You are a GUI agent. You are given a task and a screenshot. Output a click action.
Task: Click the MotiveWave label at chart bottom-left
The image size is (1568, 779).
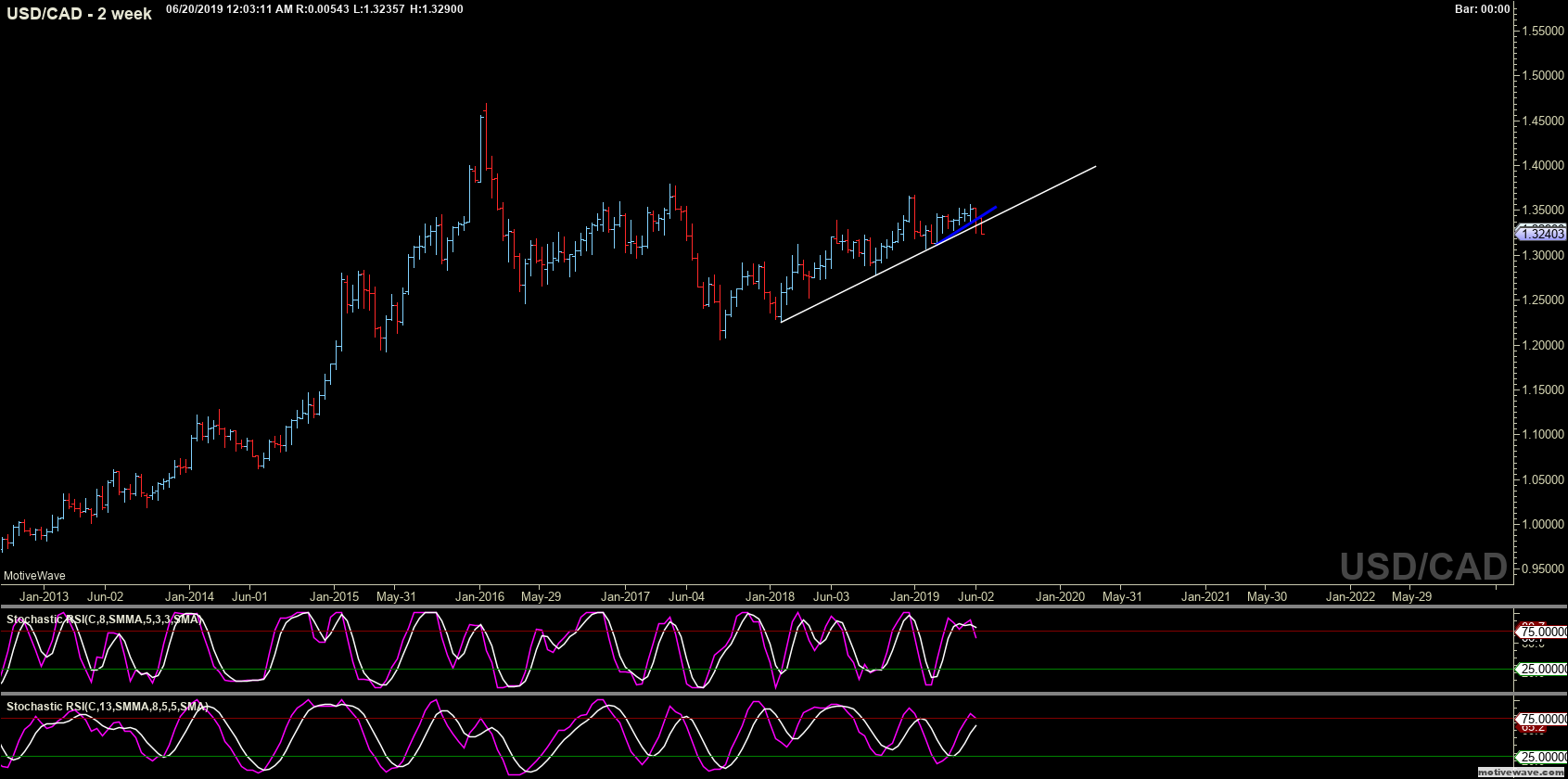[34, 576]
